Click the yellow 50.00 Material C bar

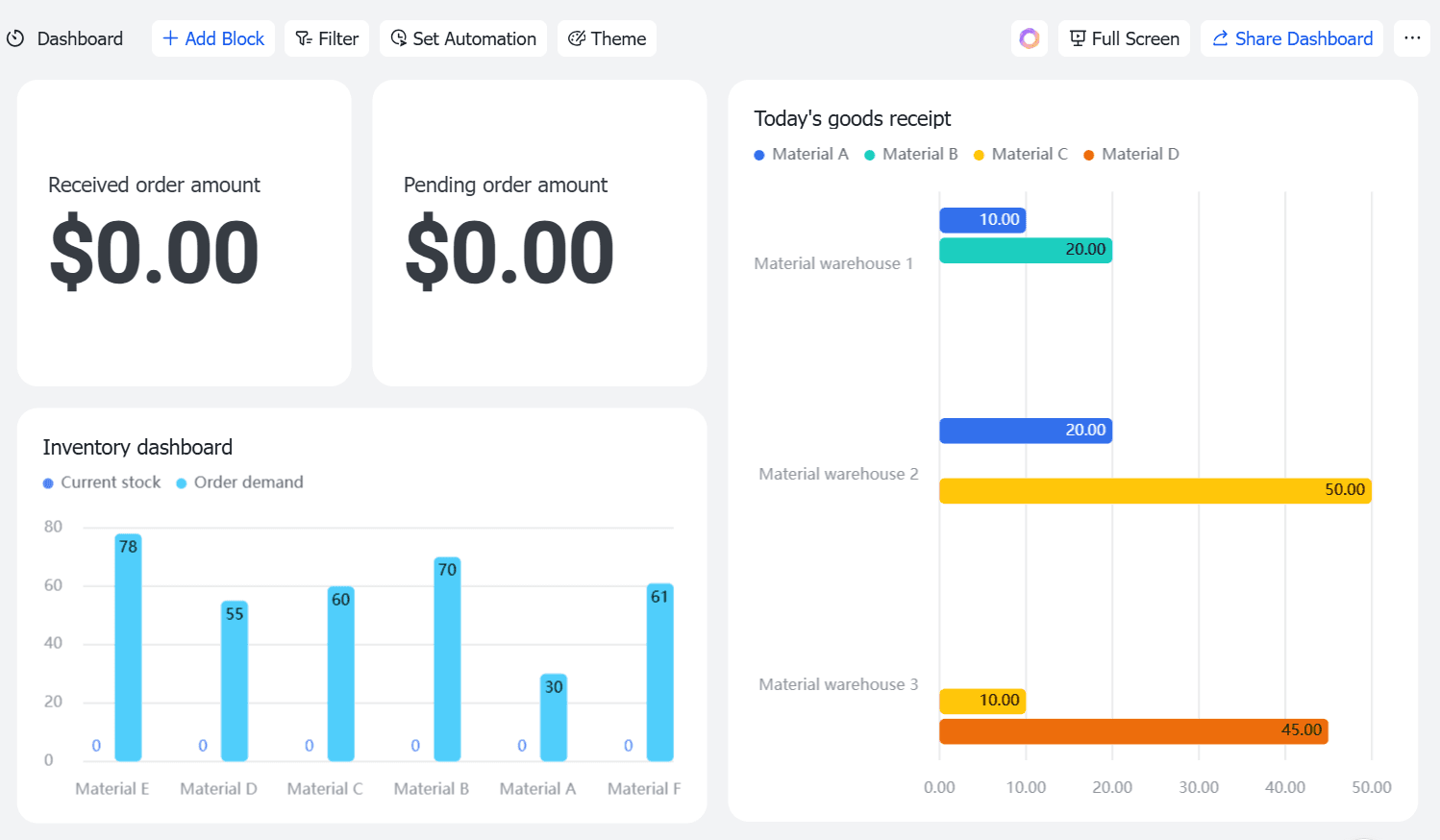point(1155,490)
